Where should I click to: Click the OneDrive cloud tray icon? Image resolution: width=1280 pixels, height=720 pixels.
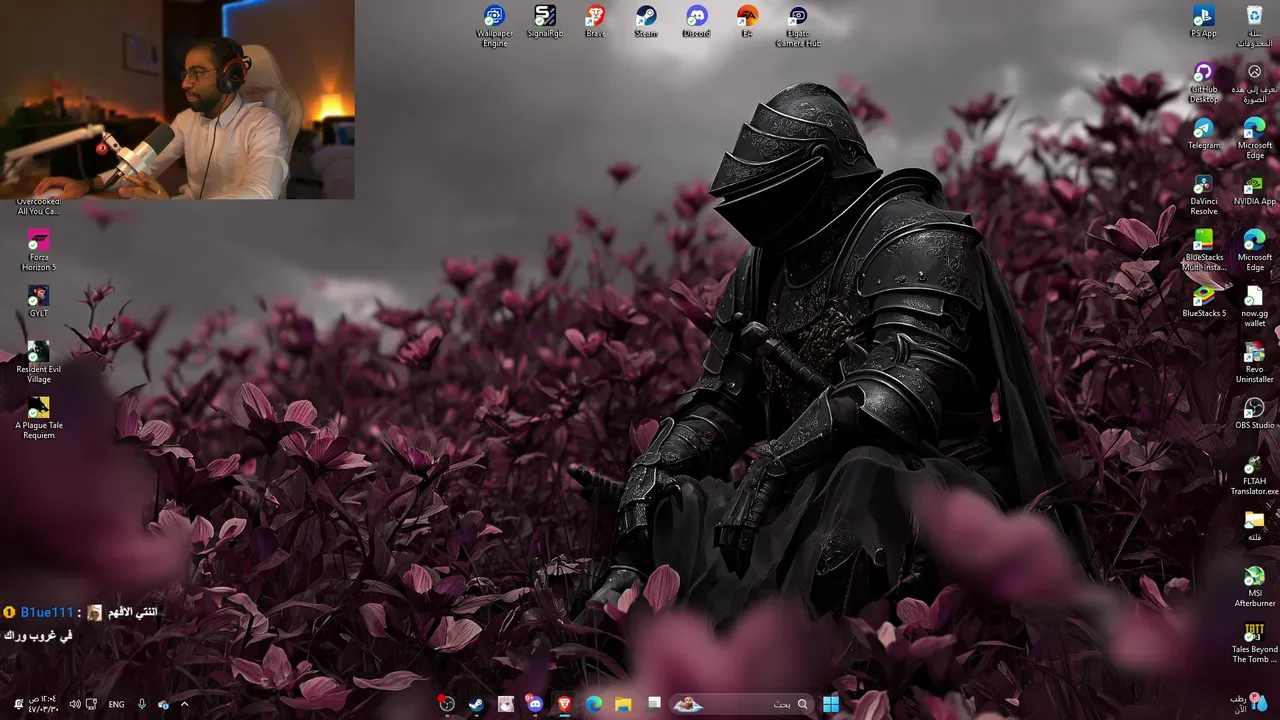163,704
